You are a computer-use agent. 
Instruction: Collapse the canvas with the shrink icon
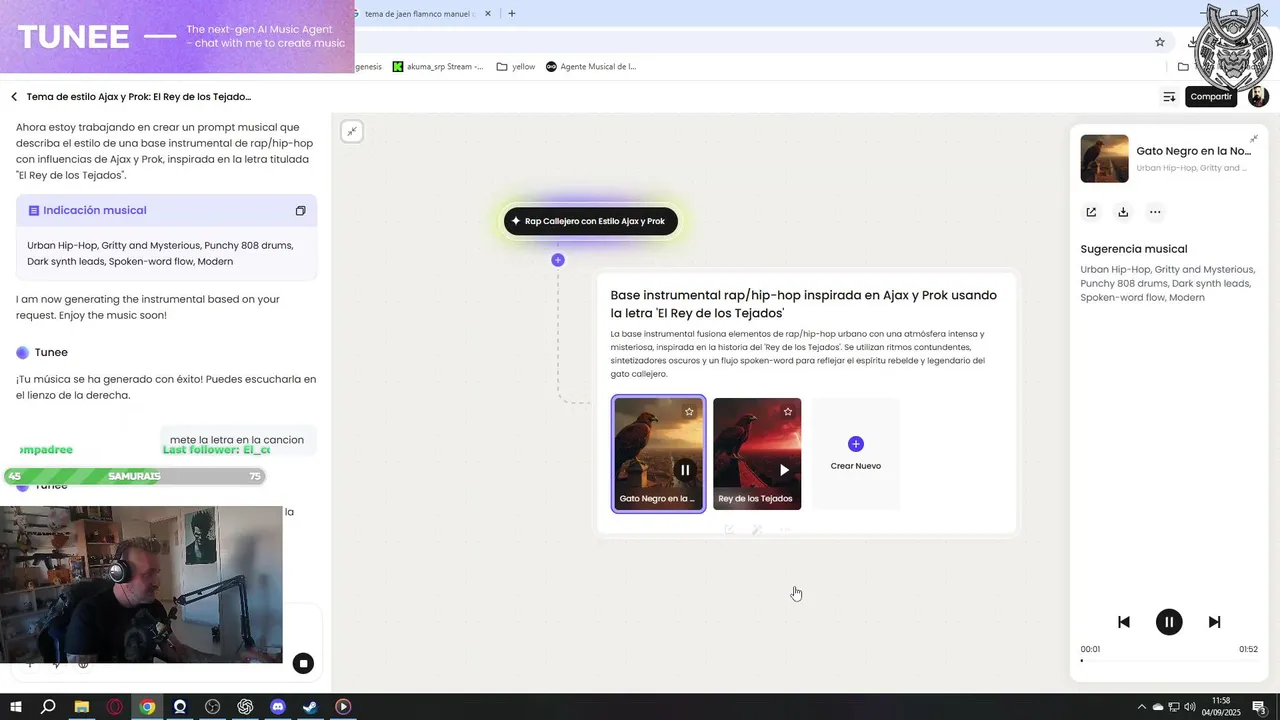(352, 131)
